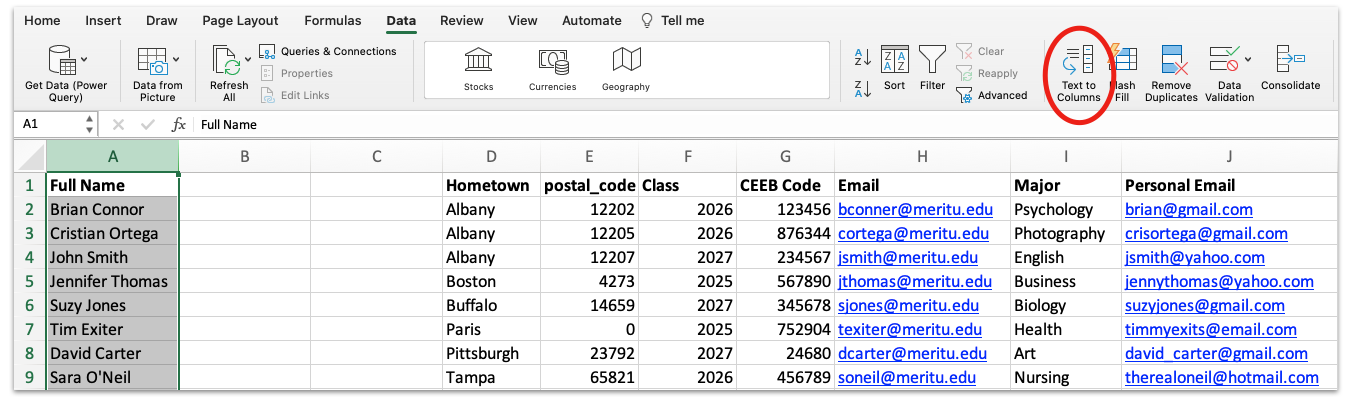The height and width of the screenshot is (401, 1352).
Task: Select the Photography major cell
Action: [1066, 234]
